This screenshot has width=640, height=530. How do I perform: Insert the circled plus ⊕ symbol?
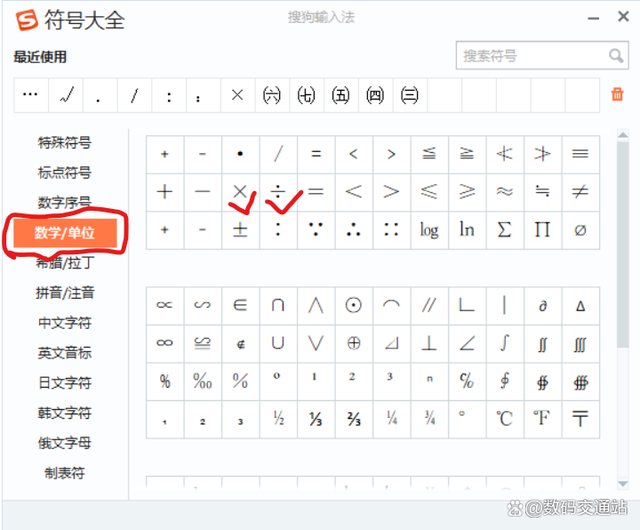click(353, 343)
